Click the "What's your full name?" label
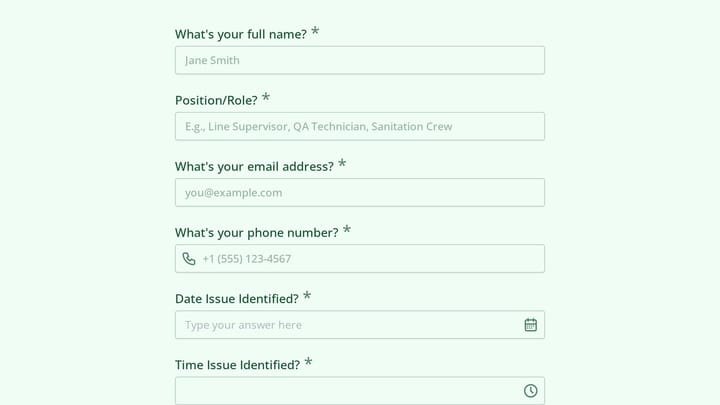 pyautogui.click(x=241, y=34)
